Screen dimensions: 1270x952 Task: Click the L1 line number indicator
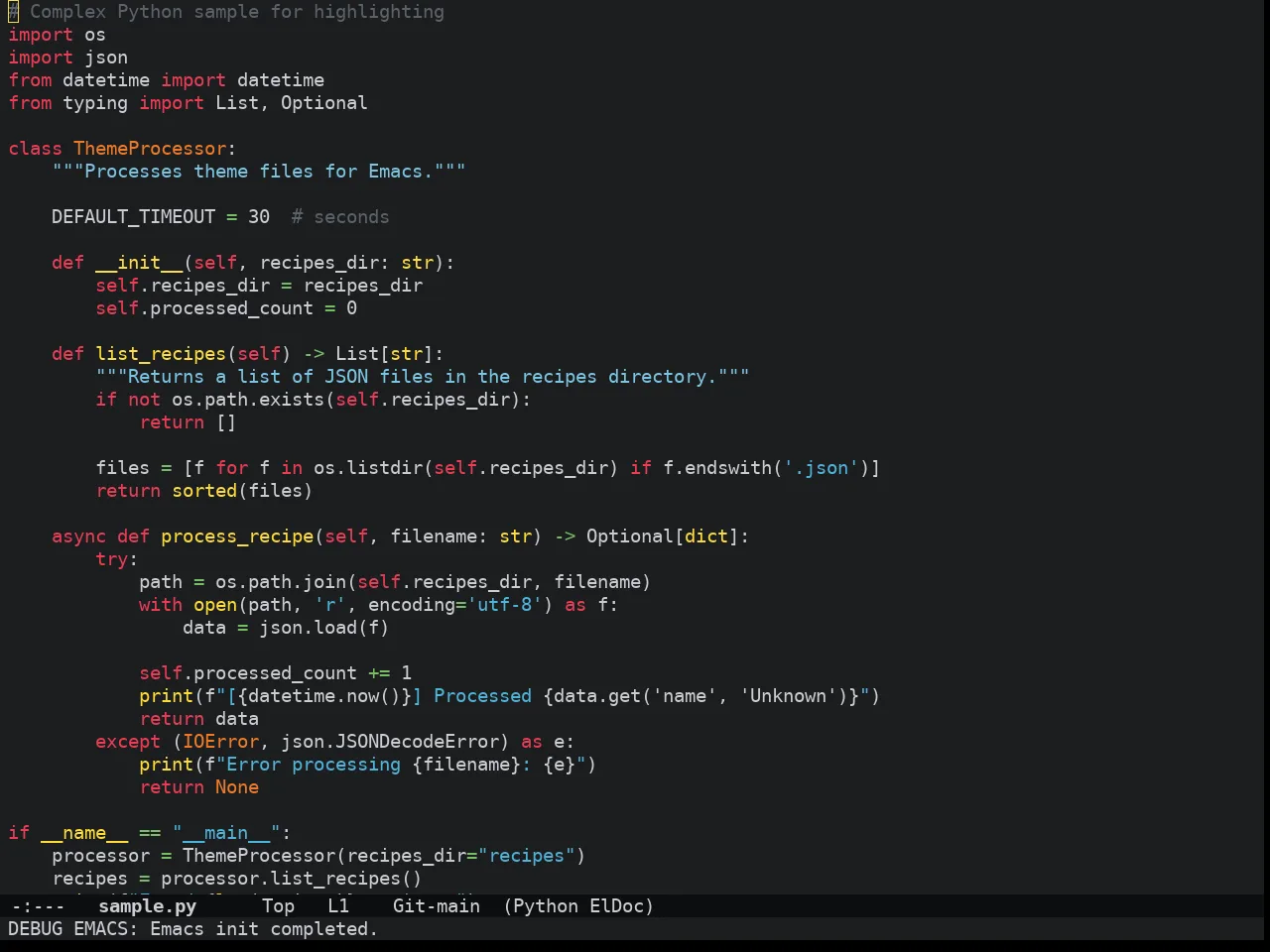pos(338,906)
